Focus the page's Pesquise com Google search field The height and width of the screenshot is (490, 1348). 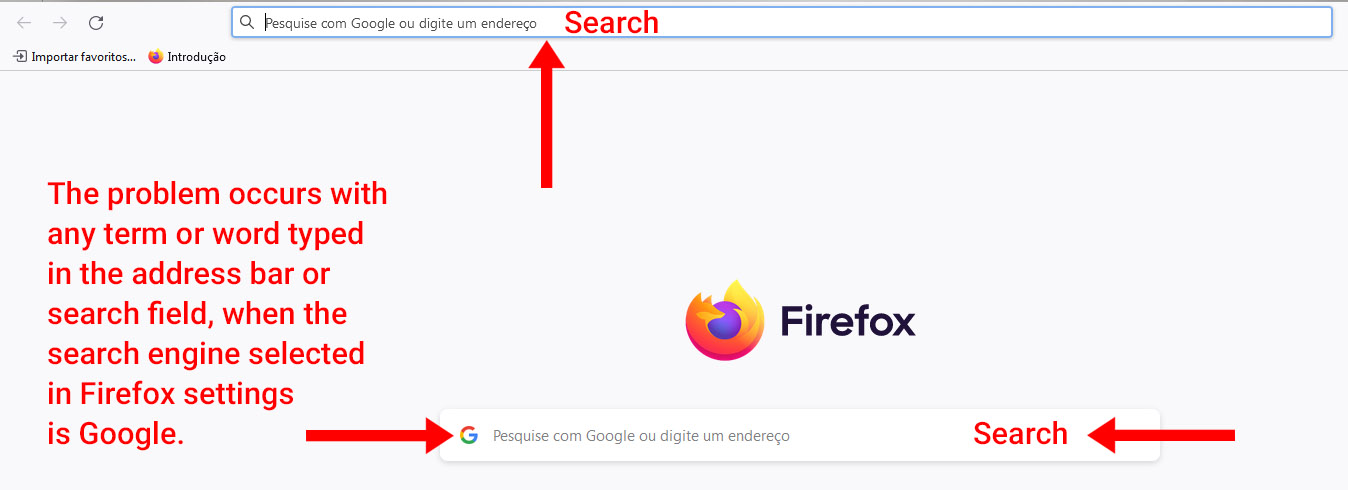click(x=800, y=435)
